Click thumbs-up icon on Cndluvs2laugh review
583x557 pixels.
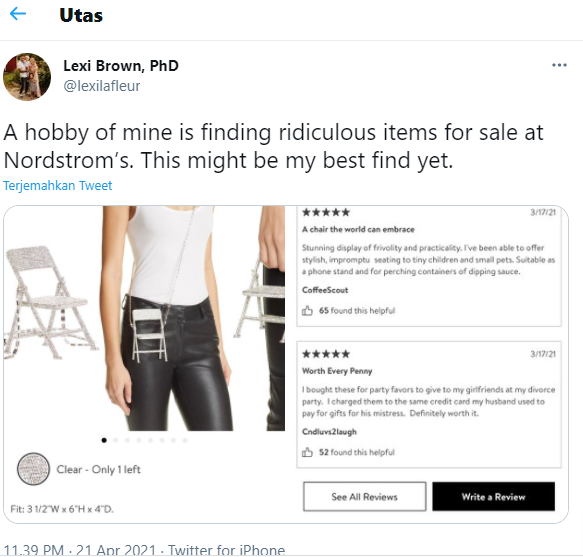307,452
